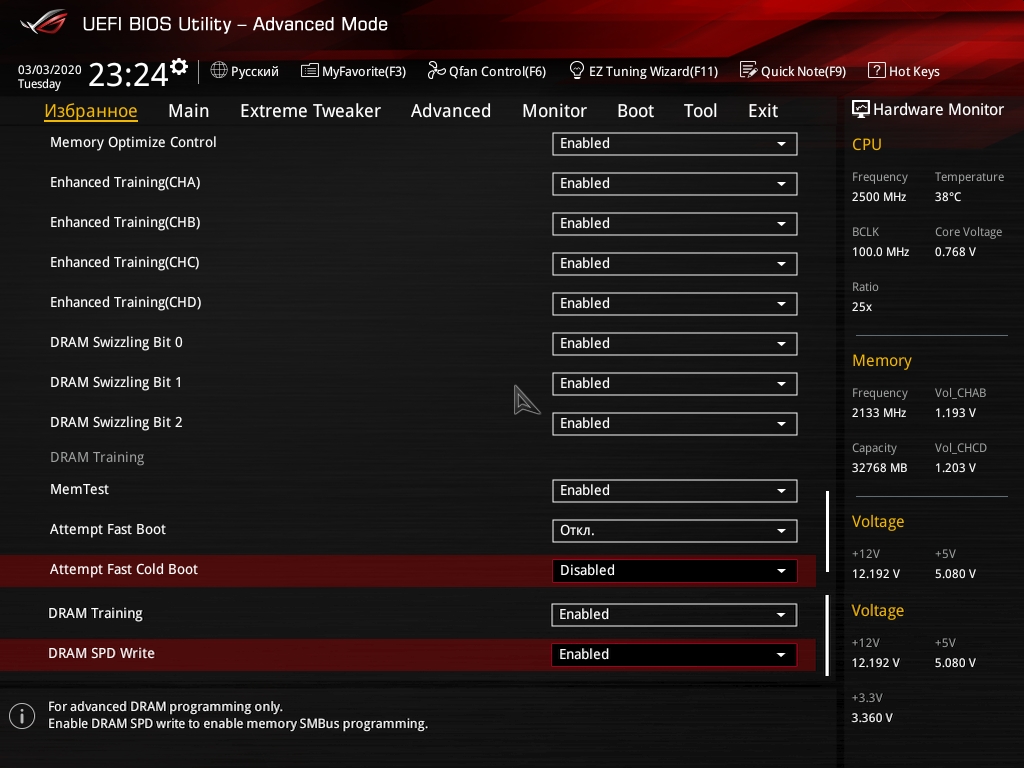The height and width of the screenshot is (768, 1024).
Task: Click the globe language icon
Action: (x=219, y=70)
